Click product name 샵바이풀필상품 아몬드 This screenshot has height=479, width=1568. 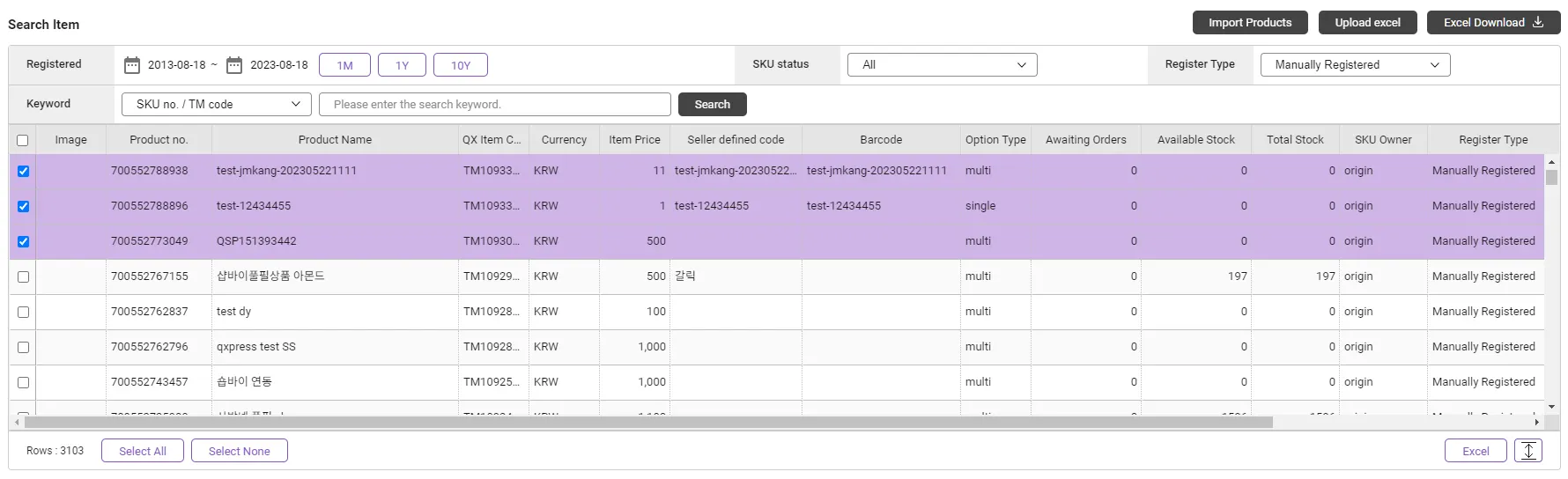tap(270, 276)
